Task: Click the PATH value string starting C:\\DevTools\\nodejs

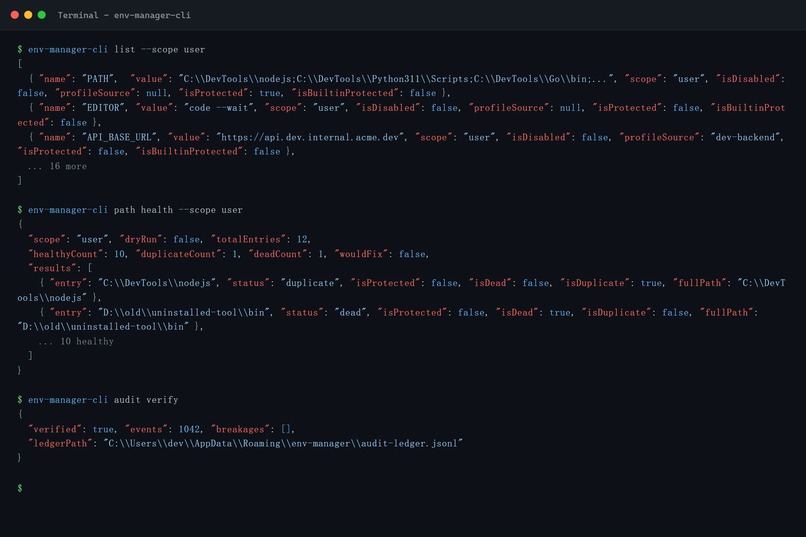Action: 397,79
